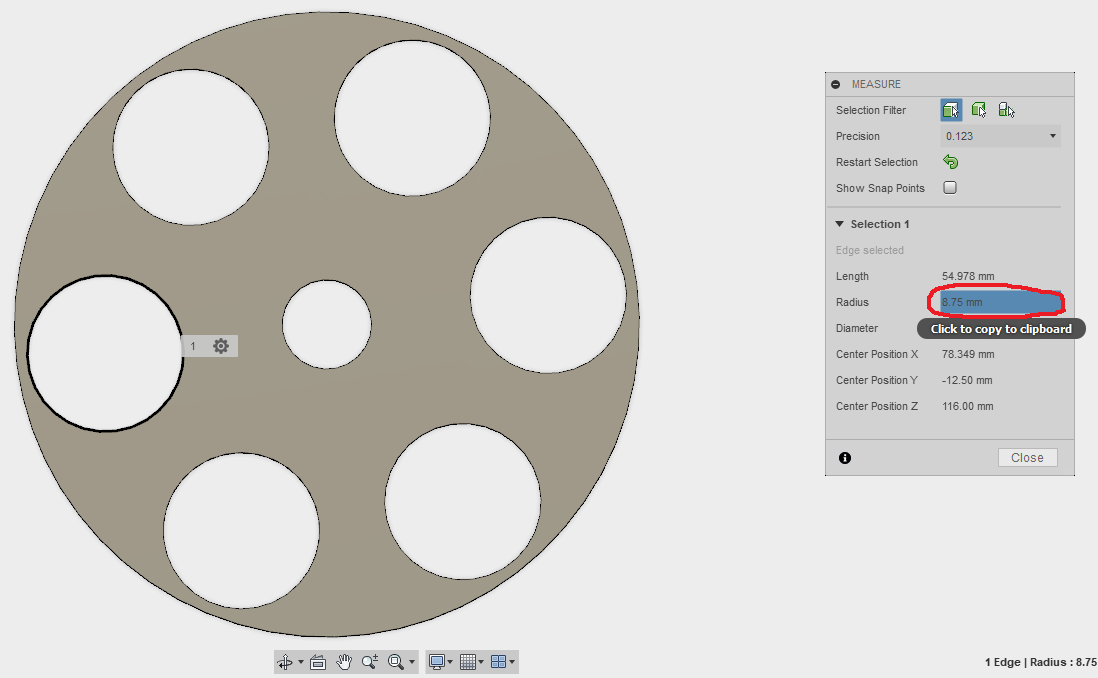Expand the Display Settings dropdown arrow
The image size is (1098, 678).
tap(450, 662)
